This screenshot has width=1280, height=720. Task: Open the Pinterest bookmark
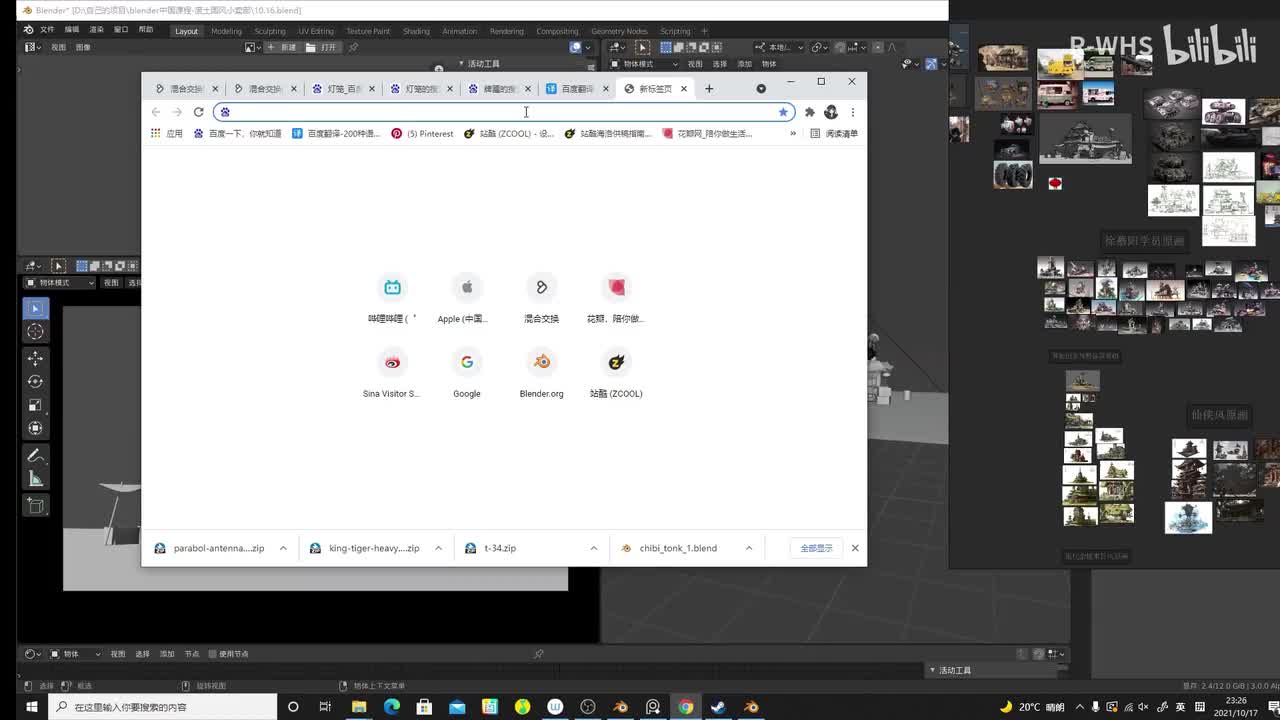pos(422,133)
